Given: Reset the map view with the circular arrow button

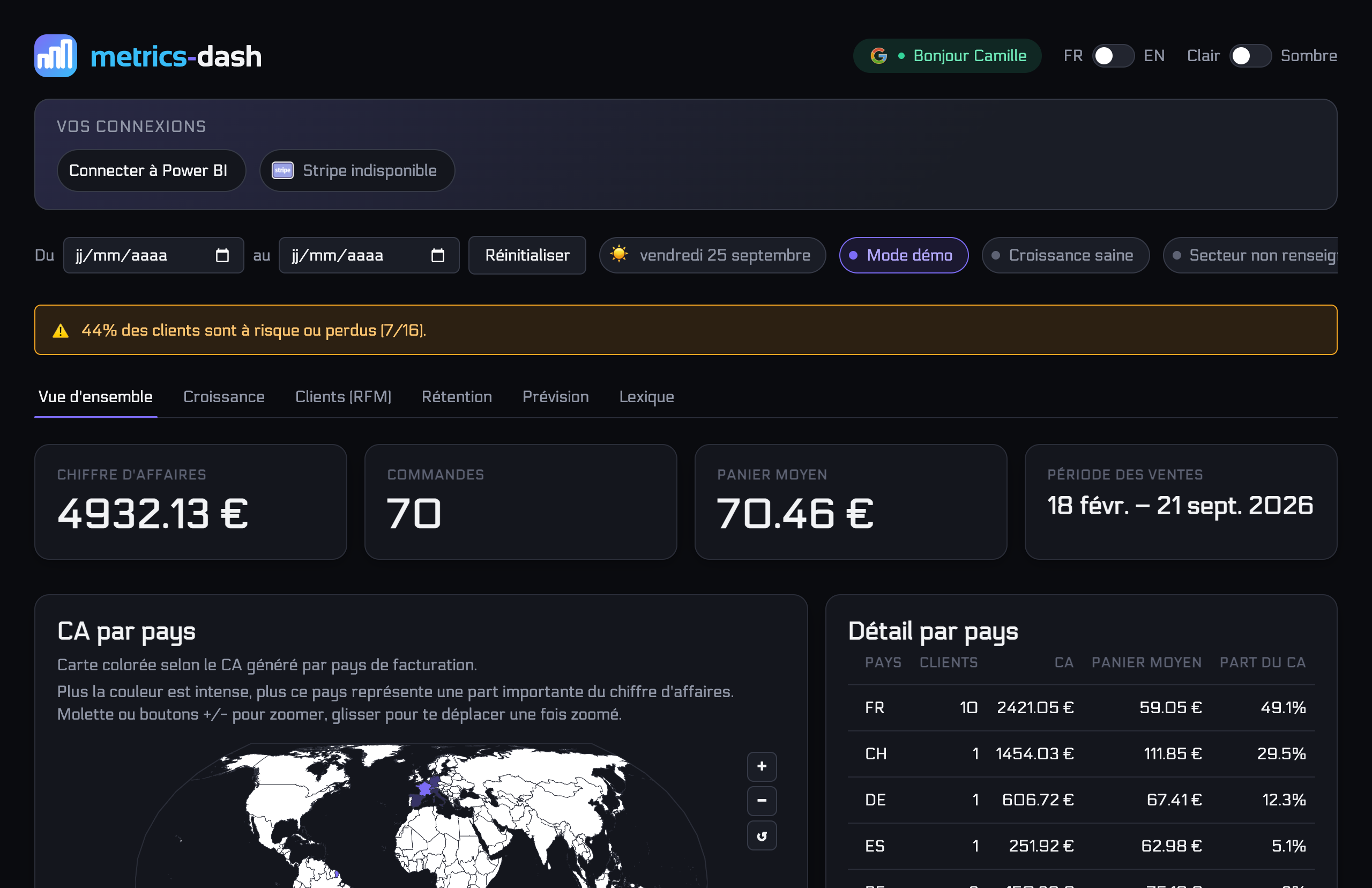Looking at the screenshot, I should (762, 835).
